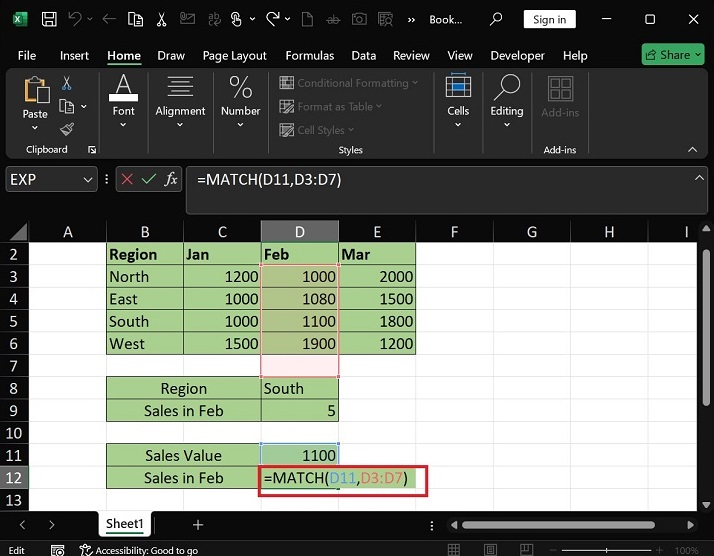Confirm the formula with the green checkmark
Image resolution: width=714 pixels, height=556 pixels.
tap(149, 179)
